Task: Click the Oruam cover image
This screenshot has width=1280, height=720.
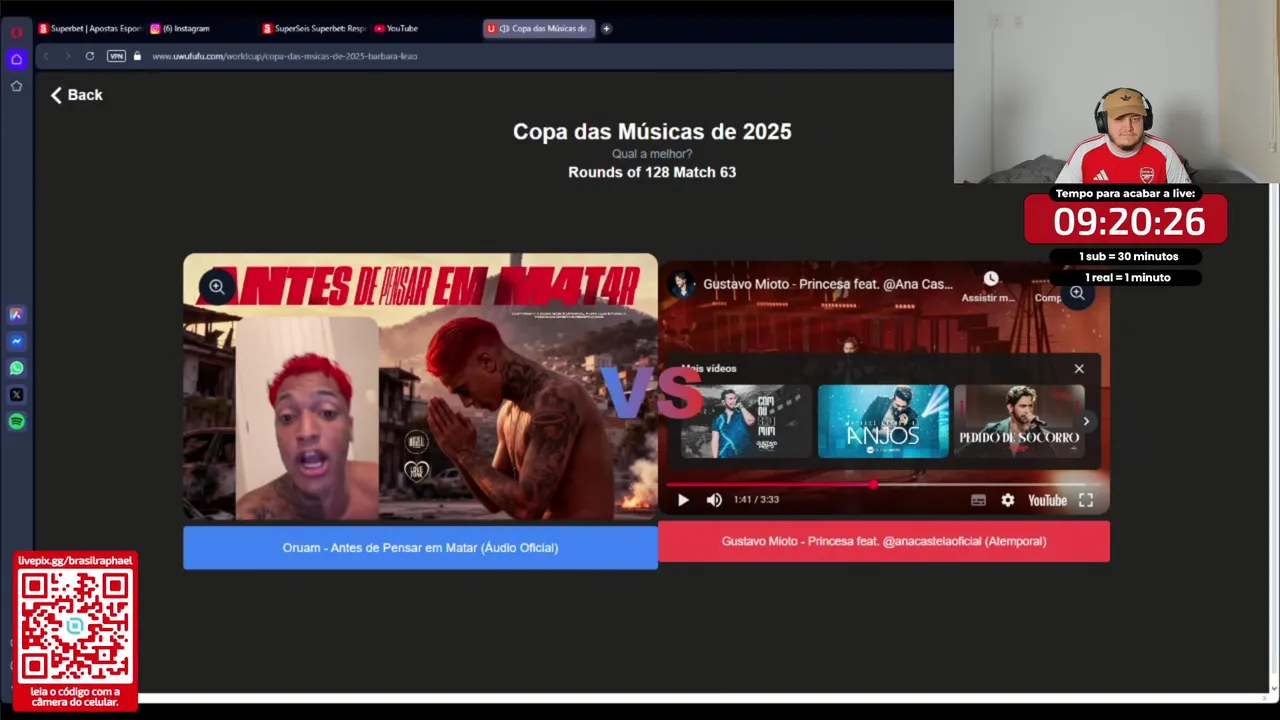Action: (x=420, y=388)
